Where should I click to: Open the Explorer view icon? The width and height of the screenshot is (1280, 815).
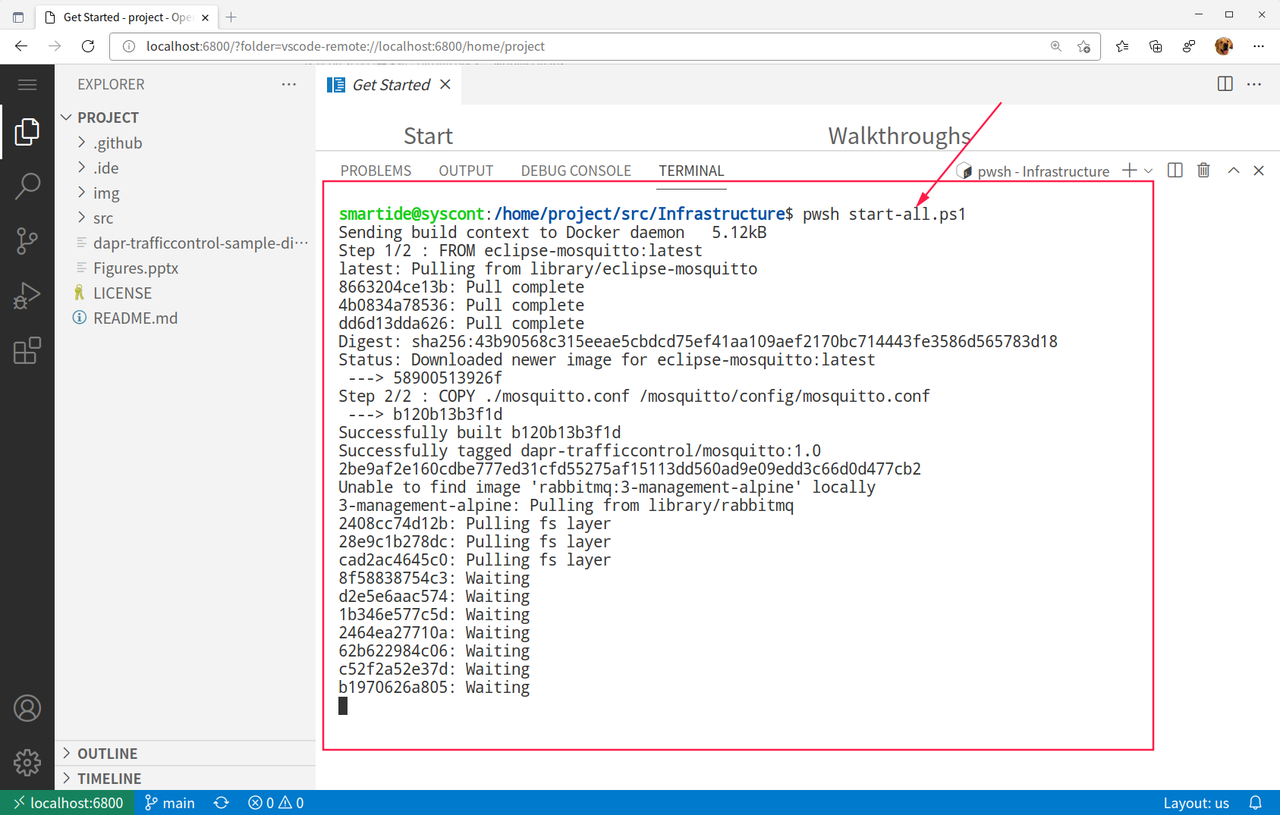coord(27,131)
